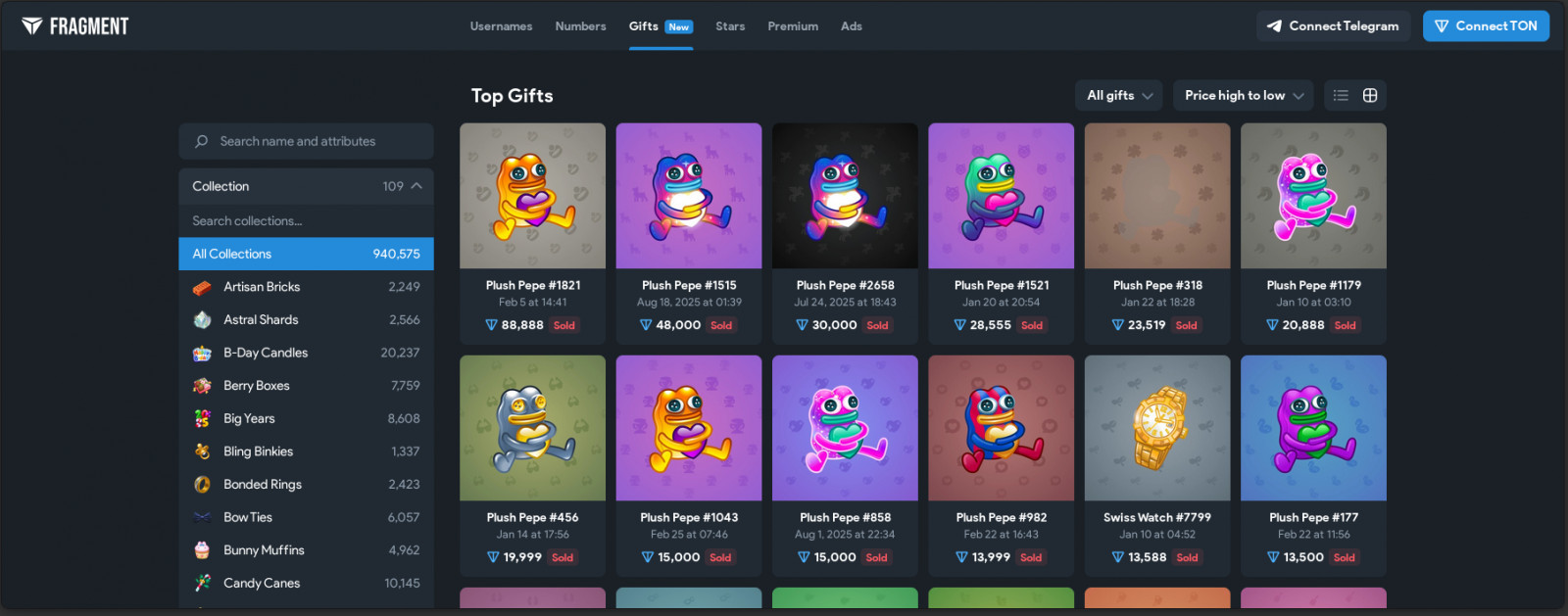Open the Stars tab
The height and width of the screenshot is (616, 1568).
(730, 26)
